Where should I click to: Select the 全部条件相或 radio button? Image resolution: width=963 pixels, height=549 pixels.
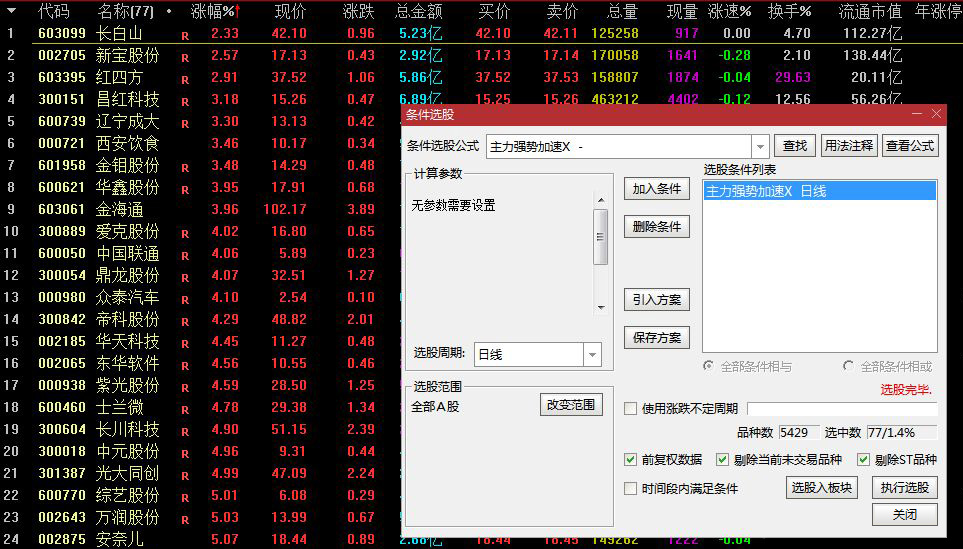click(849, 366)
